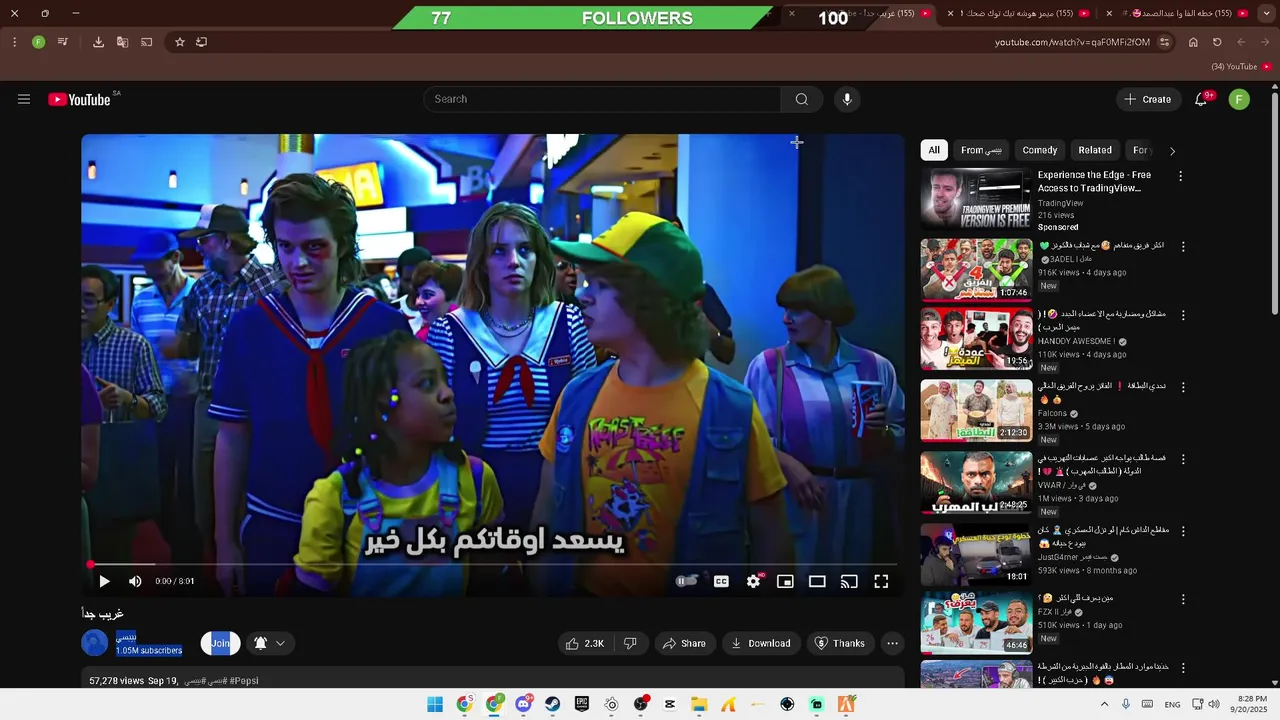
Task: Click the #Pepsi hashtag link
Action: coord(244,681)
